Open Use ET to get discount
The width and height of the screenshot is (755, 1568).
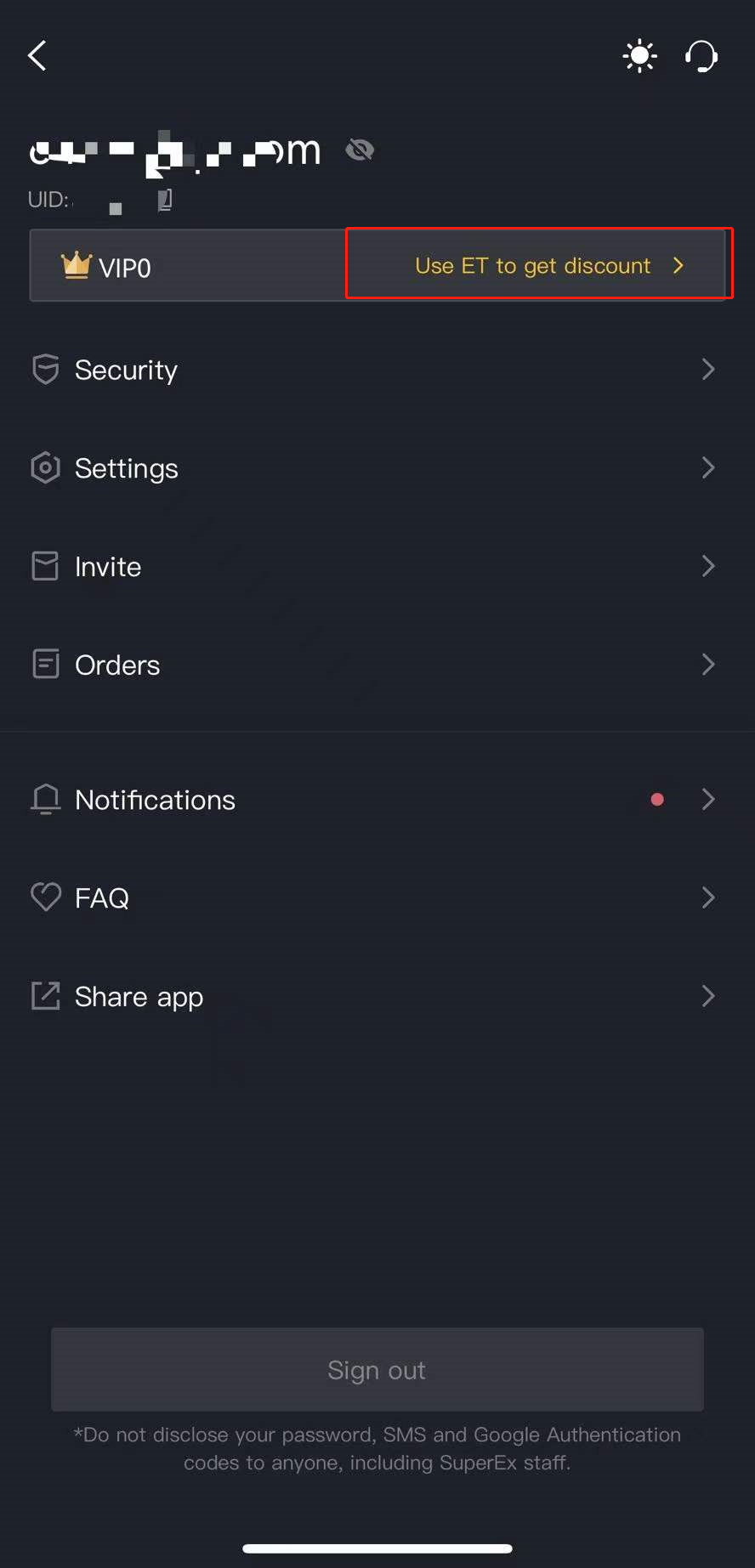[539, 264]
